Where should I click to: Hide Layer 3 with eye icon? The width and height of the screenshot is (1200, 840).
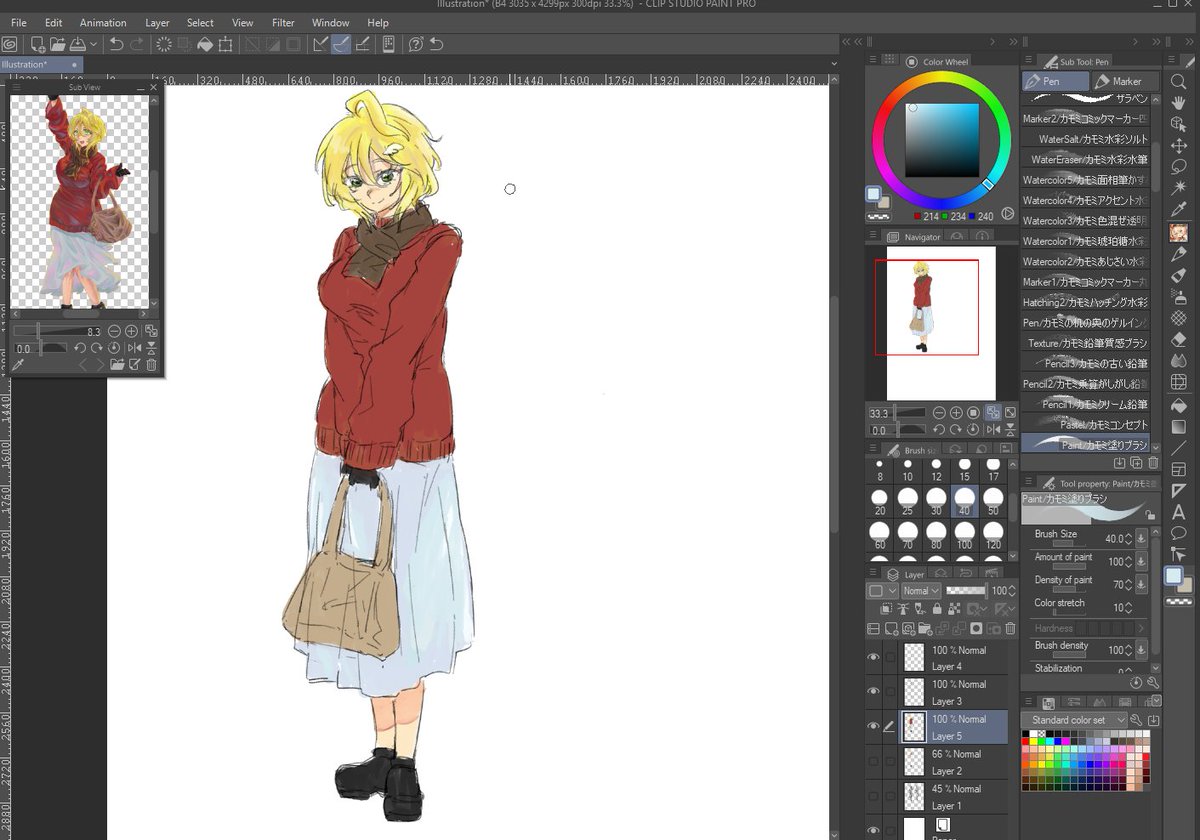(x=874, y=692)
